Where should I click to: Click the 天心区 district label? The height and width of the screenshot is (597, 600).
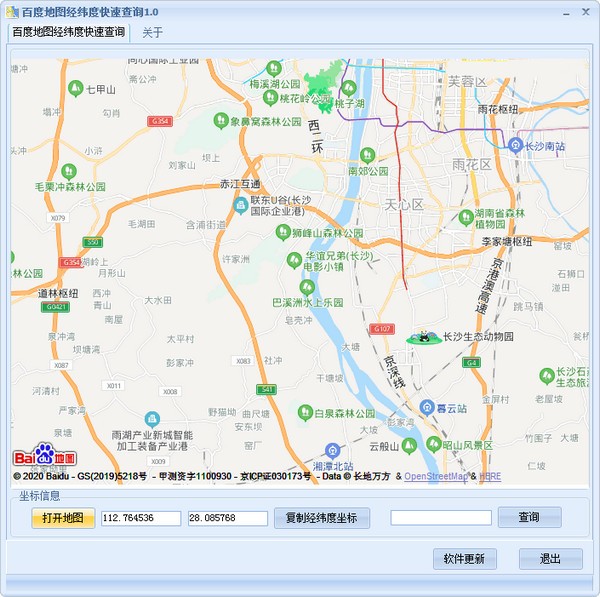point(404,205)
